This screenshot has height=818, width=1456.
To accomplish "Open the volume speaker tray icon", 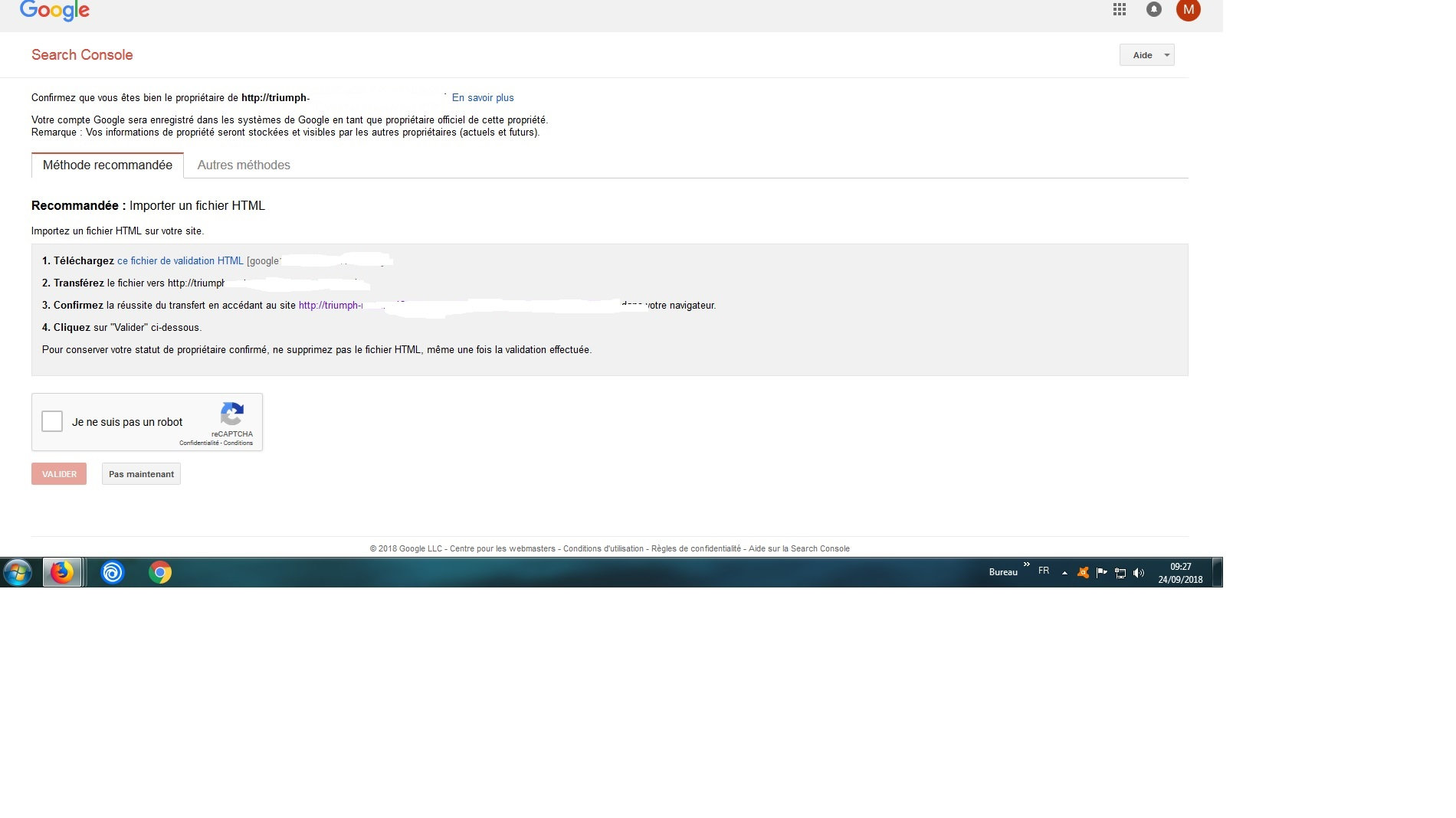I will click(1139, 572).
